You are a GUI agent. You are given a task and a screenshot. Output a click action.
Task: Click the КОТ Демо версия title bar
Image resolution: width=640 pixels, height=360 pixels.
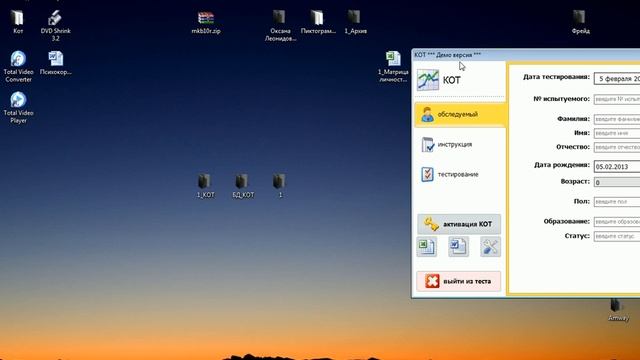pos(526,55)
